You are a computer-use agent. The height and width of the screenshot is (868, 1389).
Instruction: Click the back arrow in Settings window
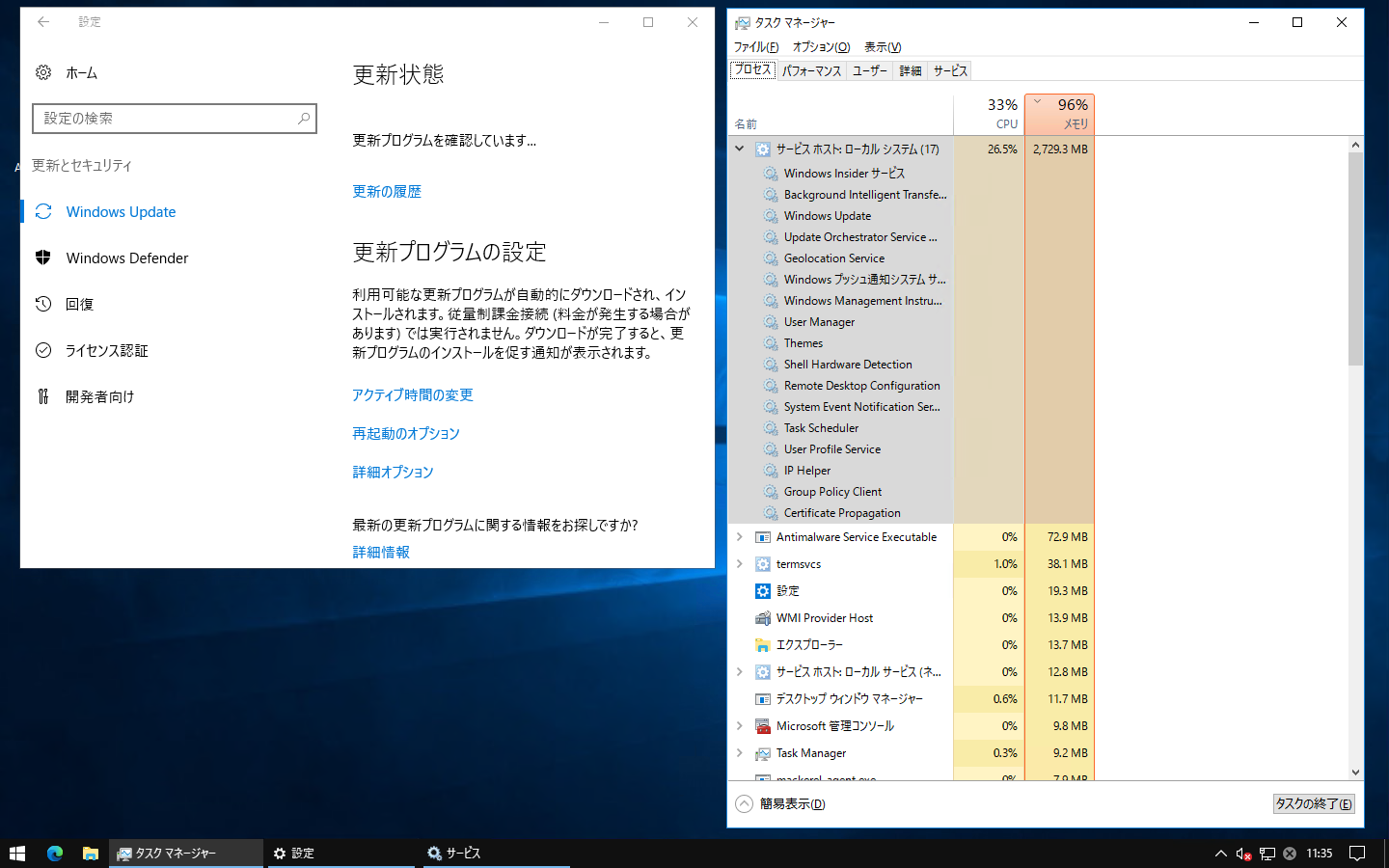43,22
